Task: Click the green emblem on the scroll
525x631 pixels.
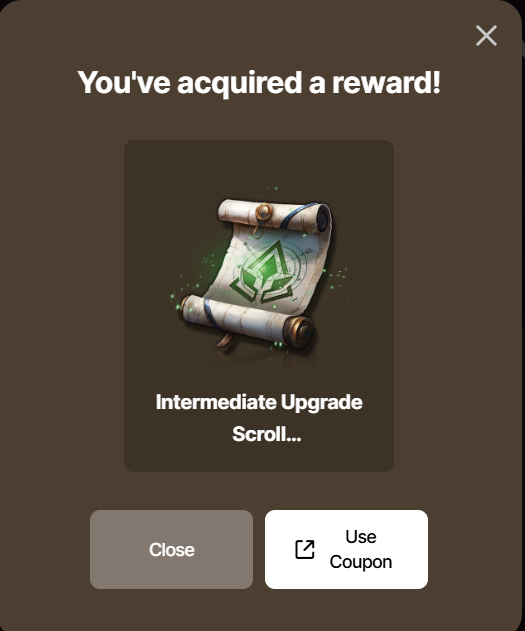Action: [x=266, y=272]
